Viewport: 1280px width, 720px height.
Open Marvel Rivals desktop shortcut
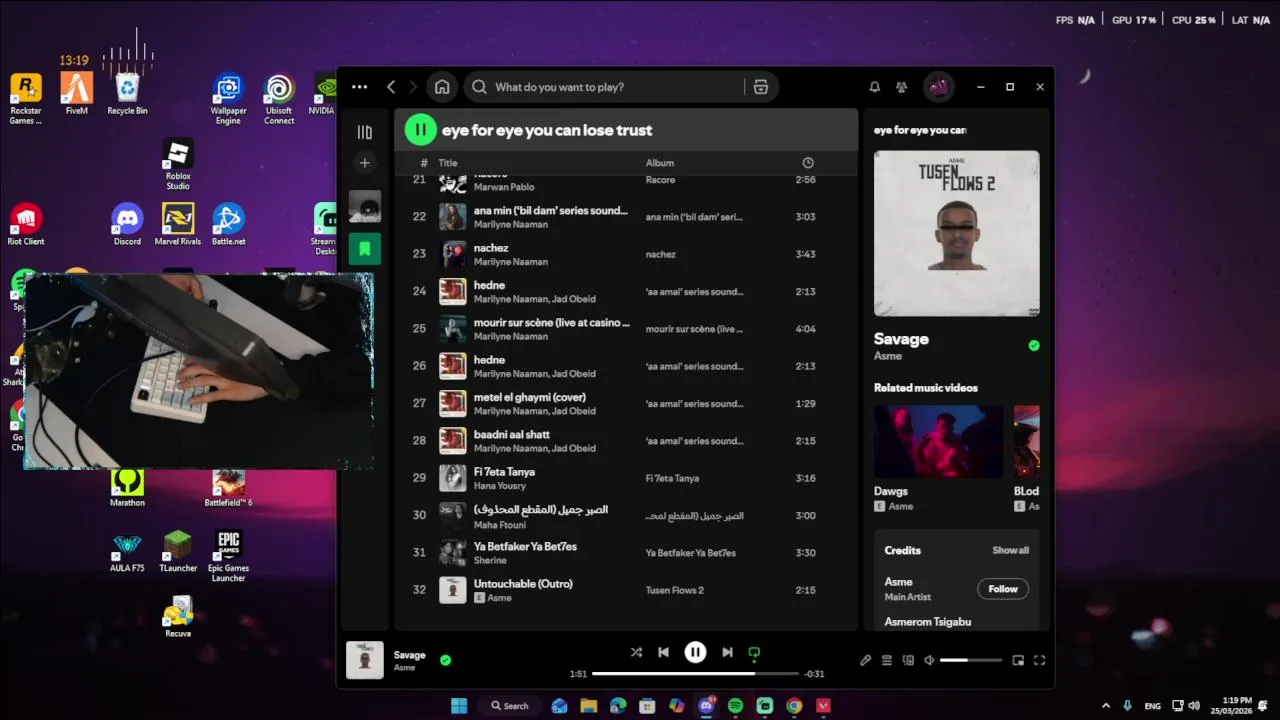click(x=178, y=224)
